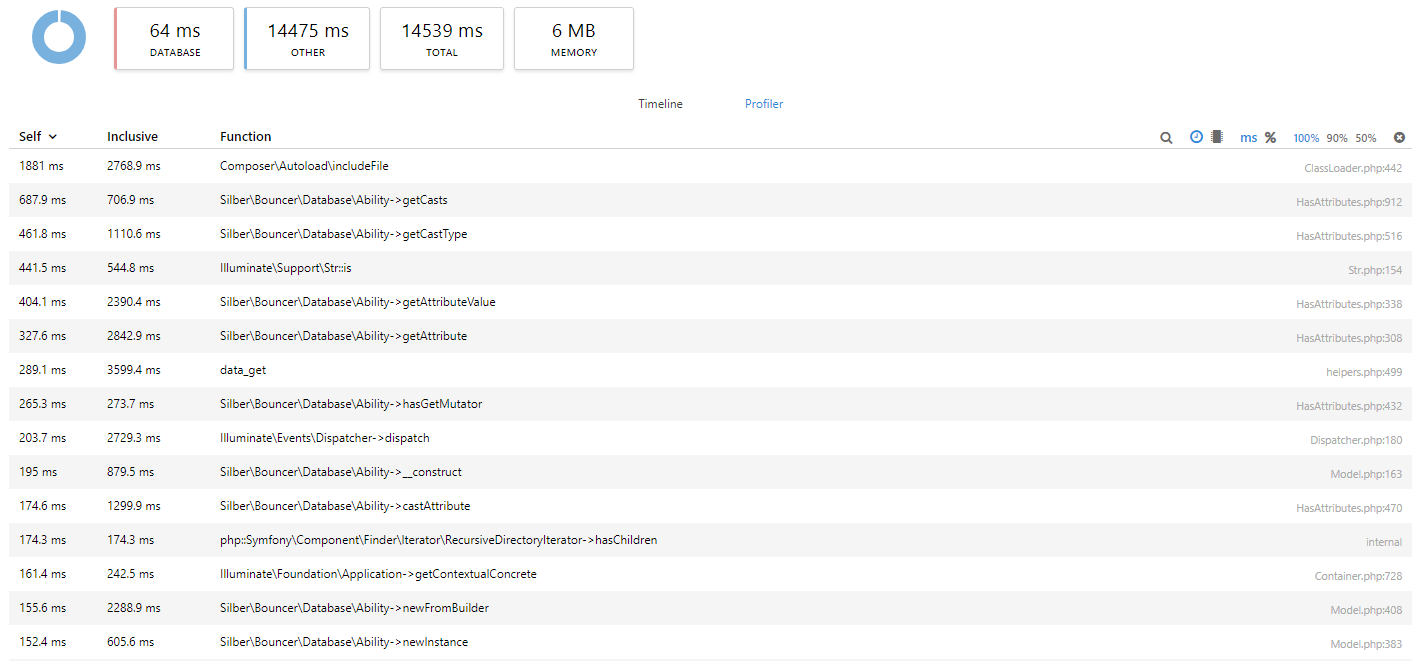
Task: Click the internal file reference
Action: click(x=1384, y=542)
